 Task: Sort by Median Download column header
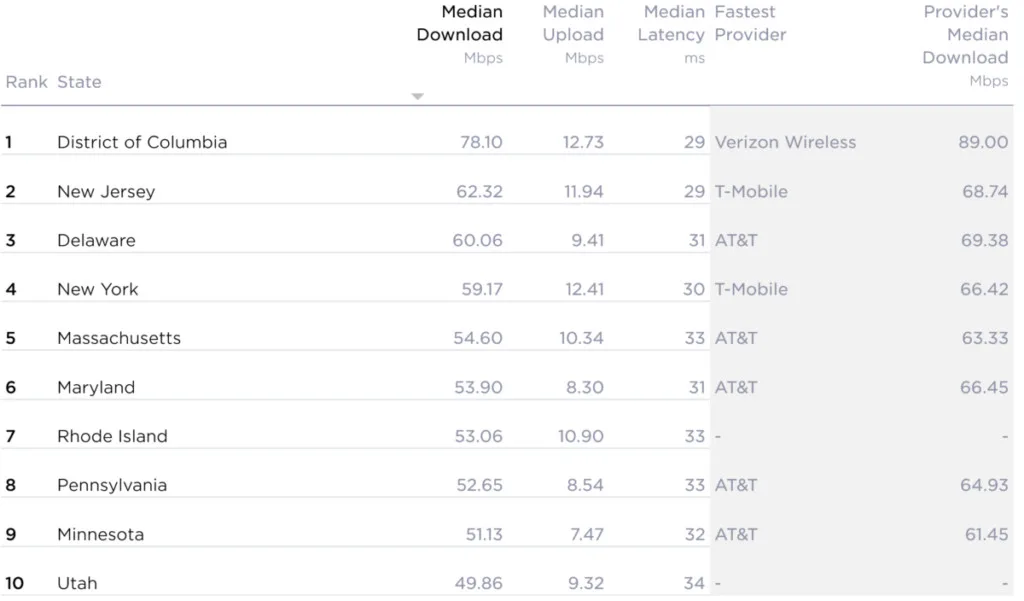point(460,24)
